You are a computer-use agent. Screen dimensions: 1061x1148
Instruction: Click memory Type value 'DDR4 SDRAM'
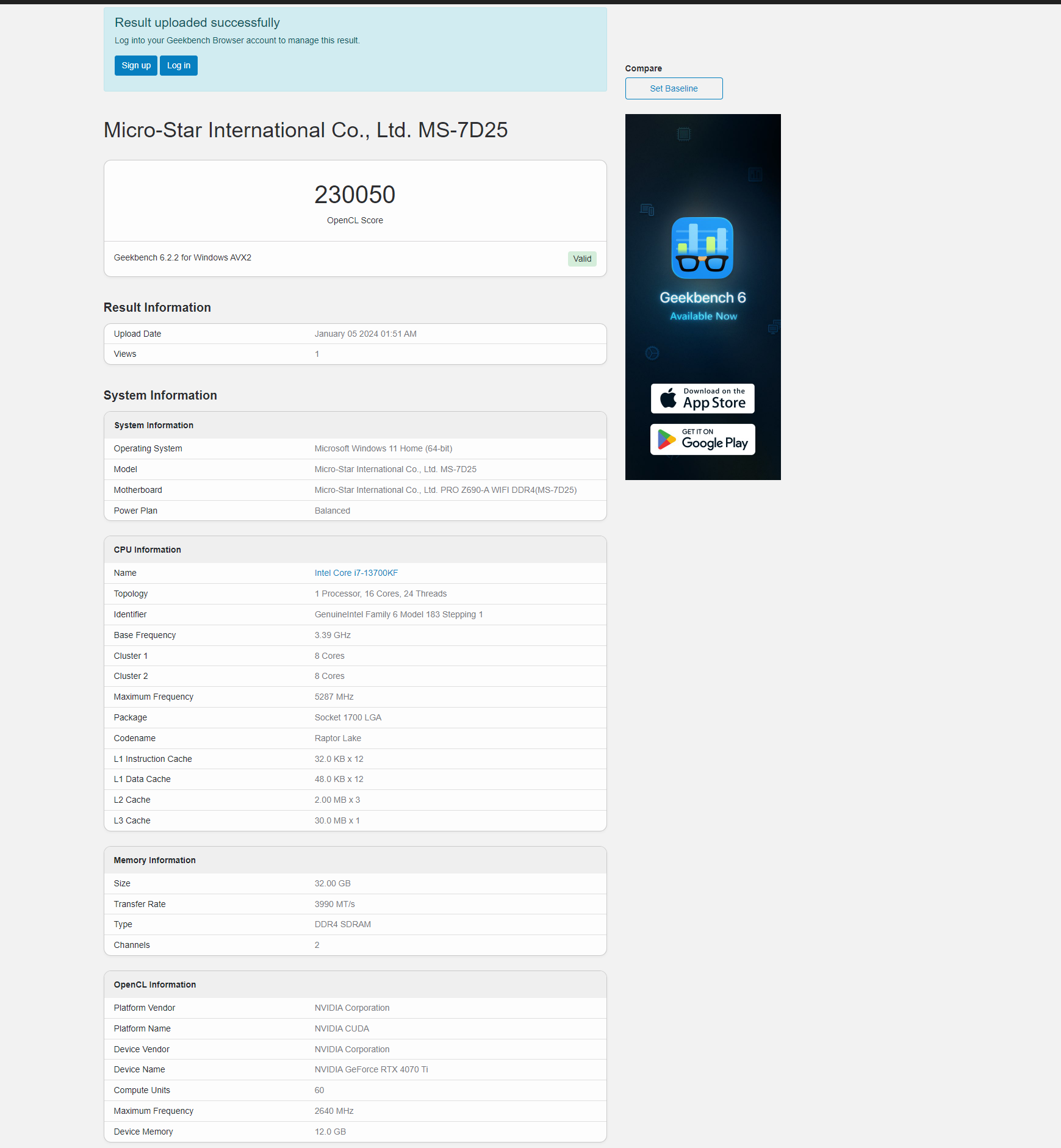pos(343,924)
